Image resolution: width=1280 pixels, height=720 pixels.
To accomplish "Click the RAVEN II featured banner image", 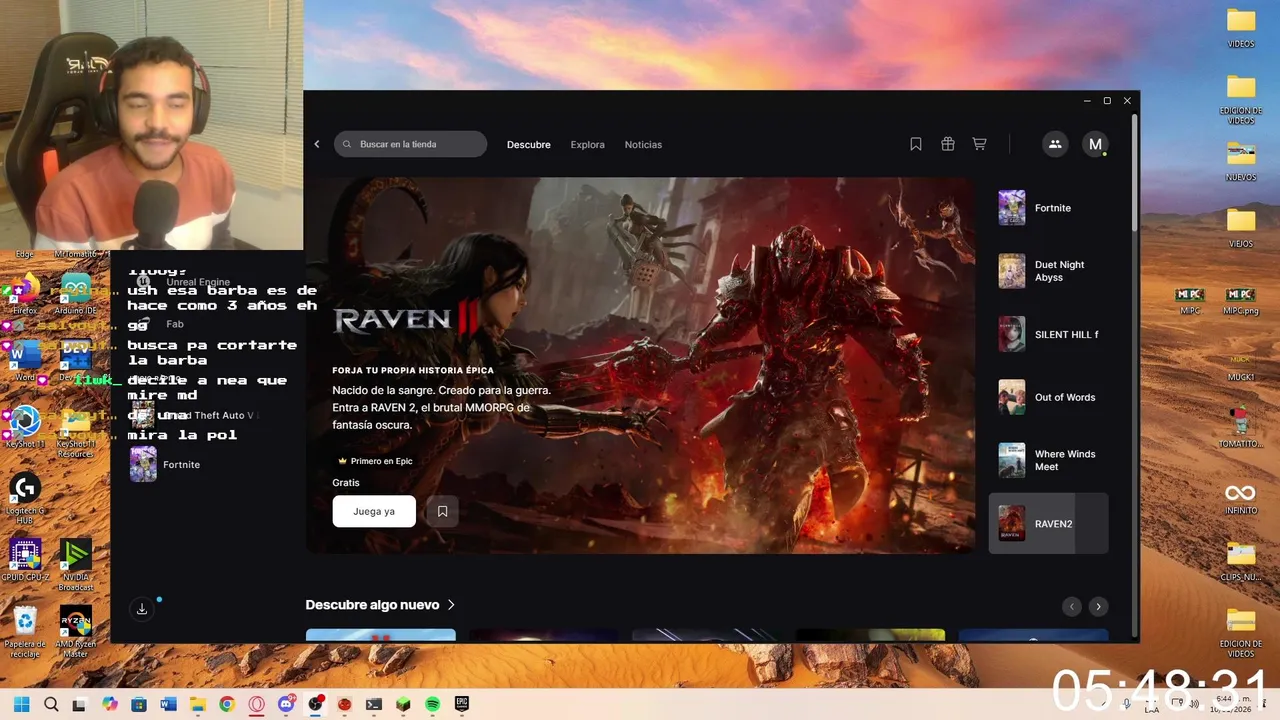I will click(639, 365).
